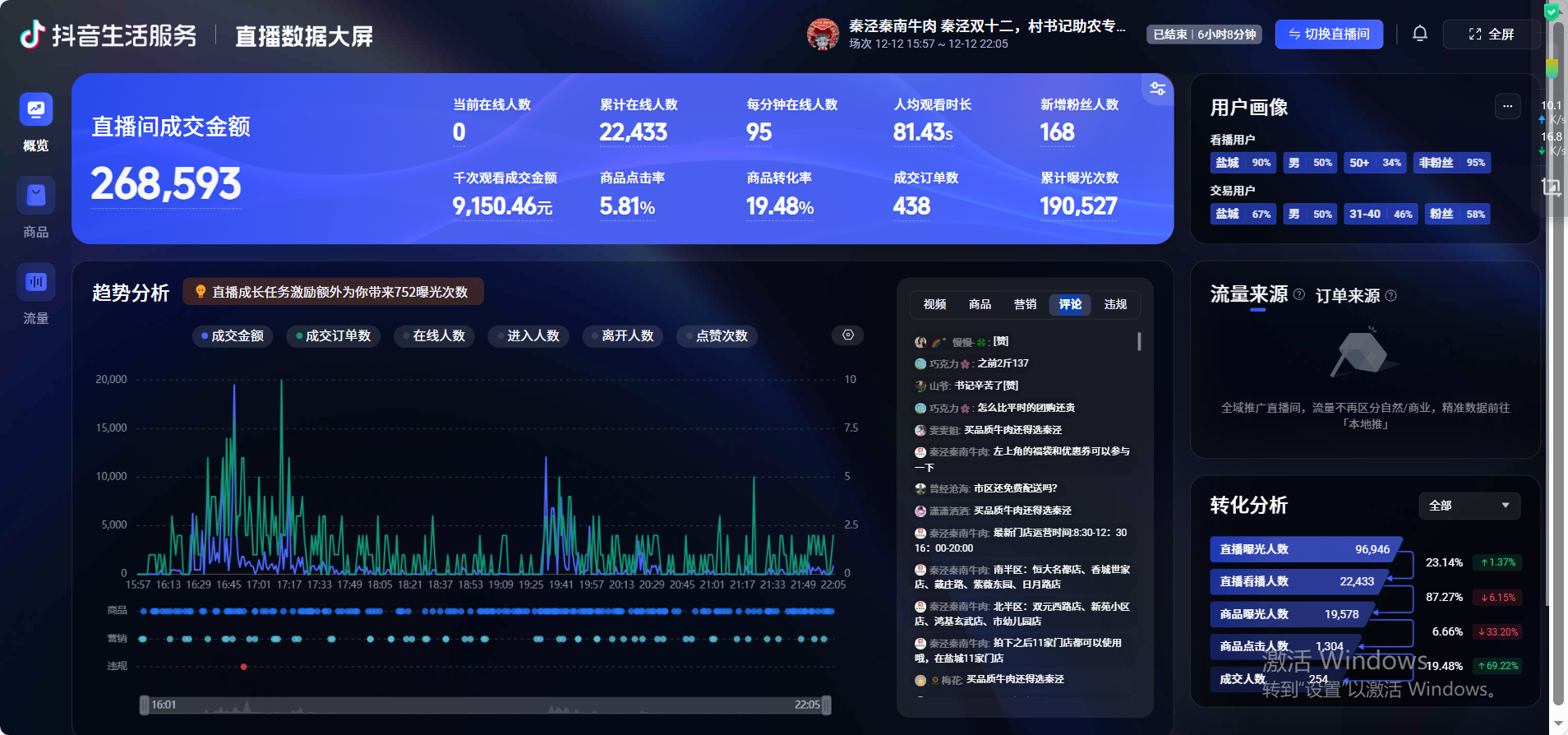The width and height of the screenshot is (1568, 735).
Task: Open the more options menu in 用户画像
Action: 1507,106
